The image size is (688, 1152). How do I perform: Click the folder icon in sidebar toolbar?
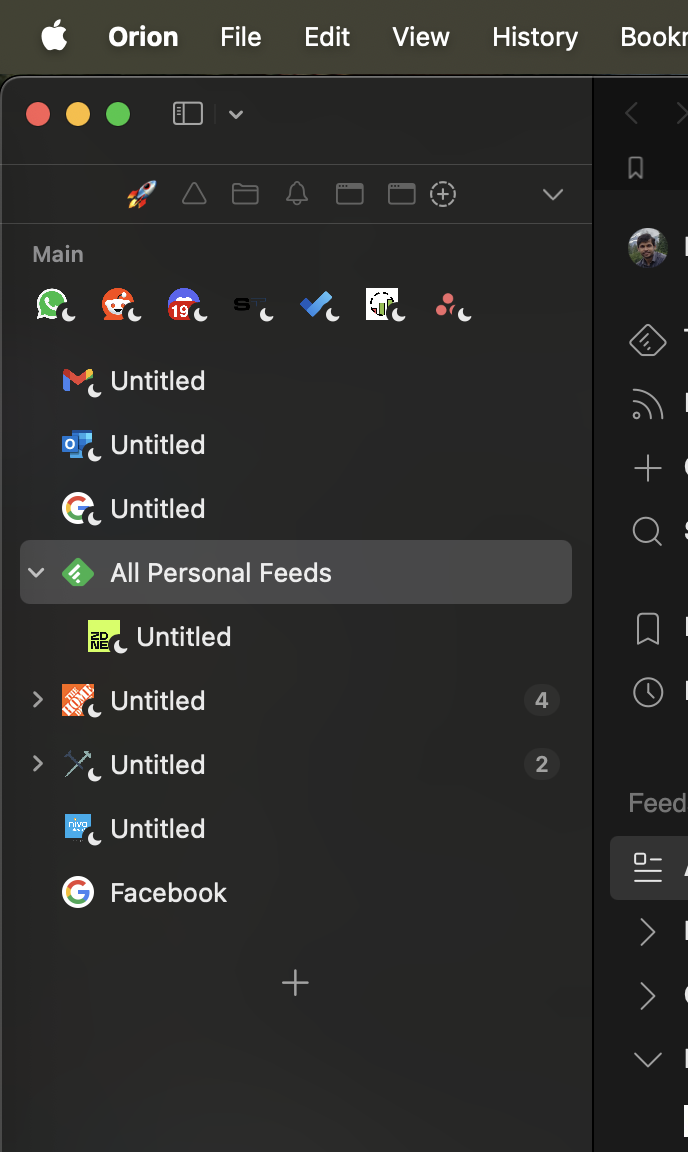(x=245, y=194)
